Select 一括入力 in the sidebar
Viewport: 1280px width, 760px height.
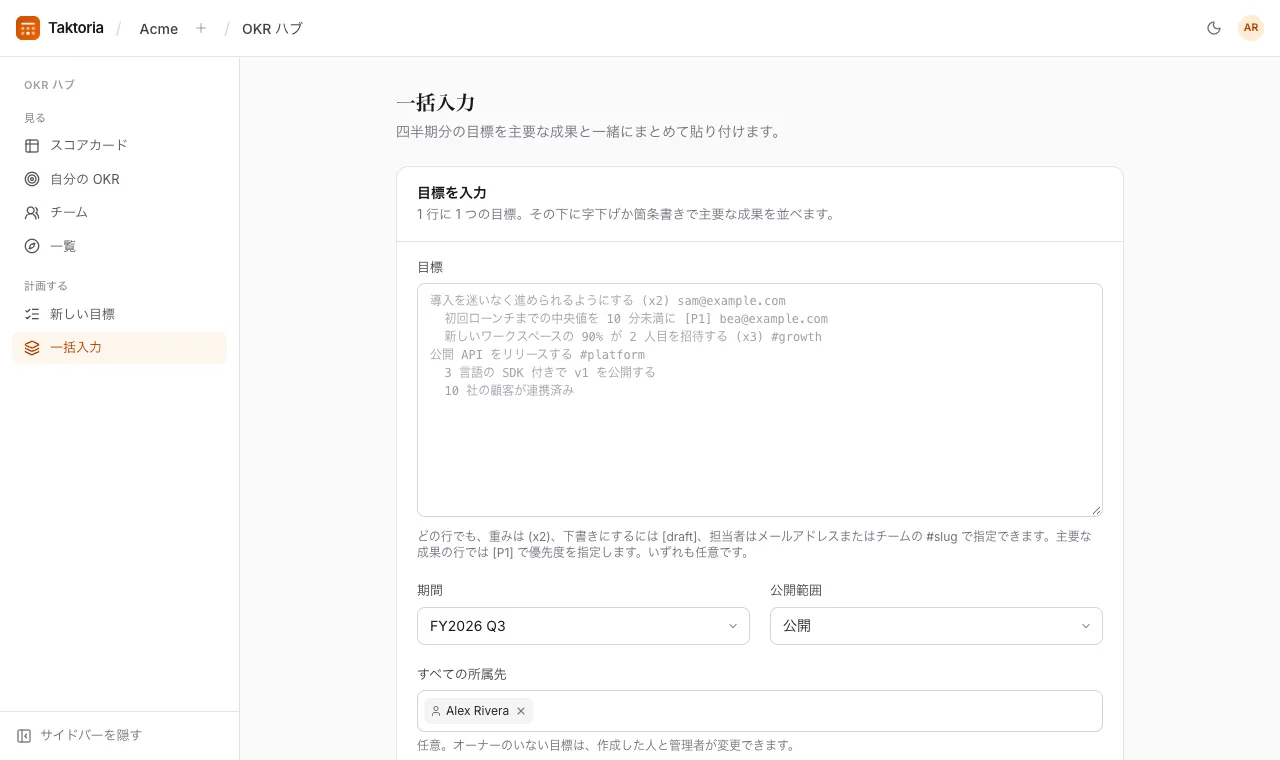click(x=119, y=347)
